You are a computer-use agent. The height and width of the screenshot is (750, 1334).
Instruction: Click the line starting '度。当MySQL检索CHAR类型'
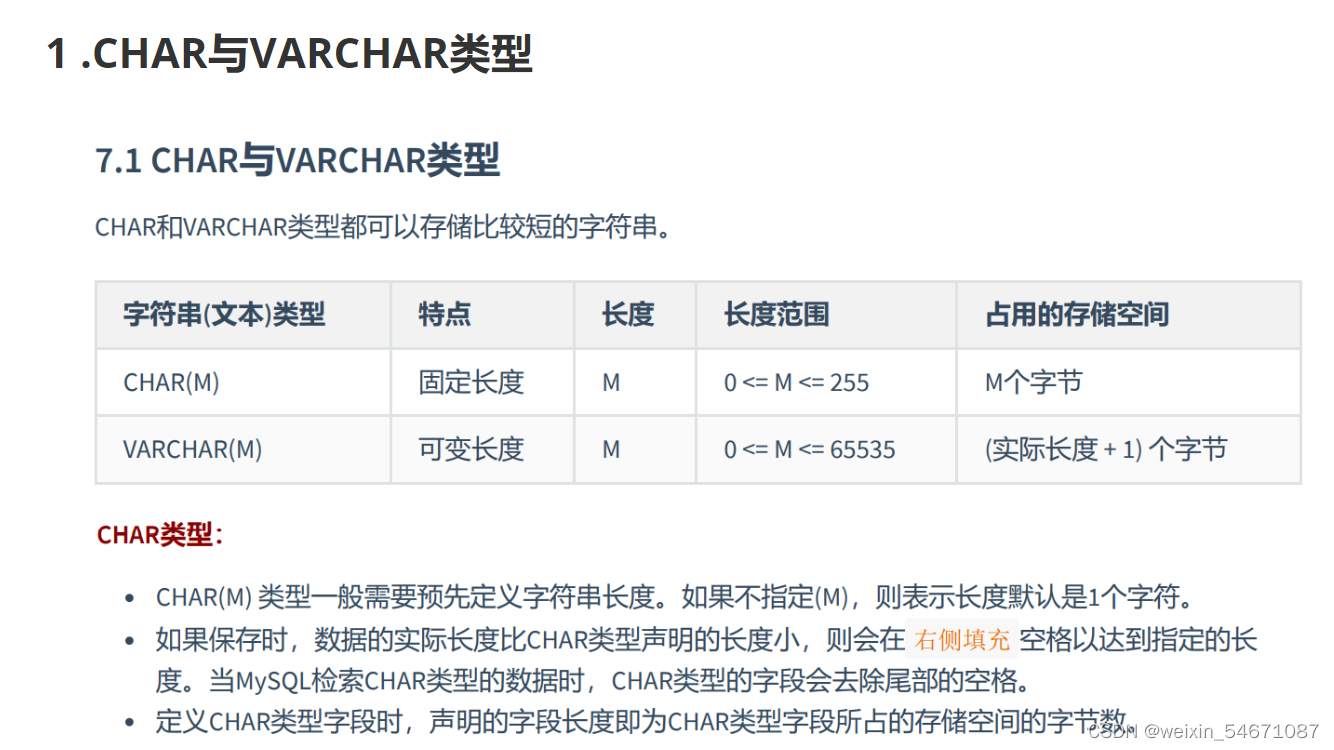click(x=593, y=682)
